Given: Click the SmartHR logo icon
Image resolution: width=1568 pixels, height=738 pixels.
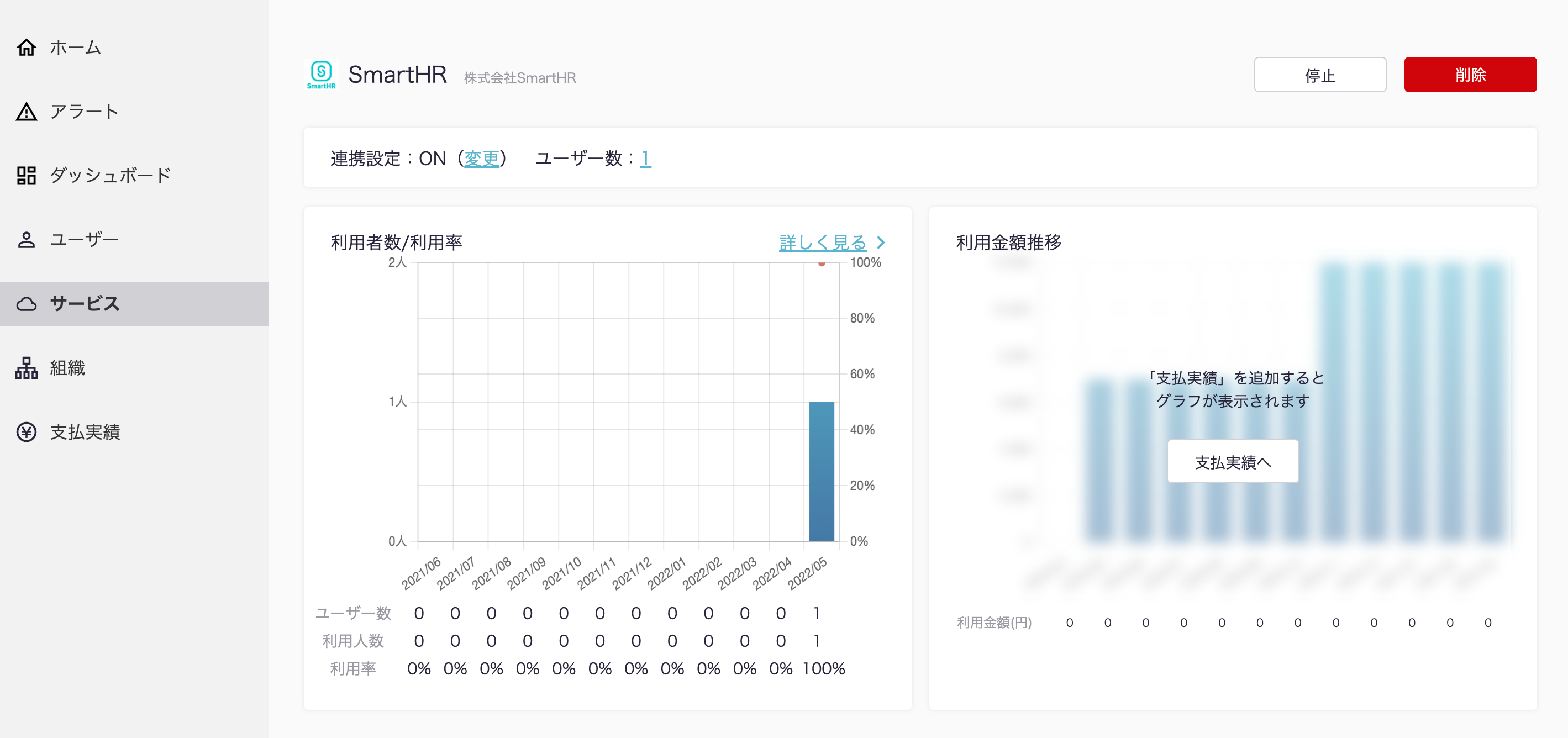Looking at the screenshot, I should point(321,75).
